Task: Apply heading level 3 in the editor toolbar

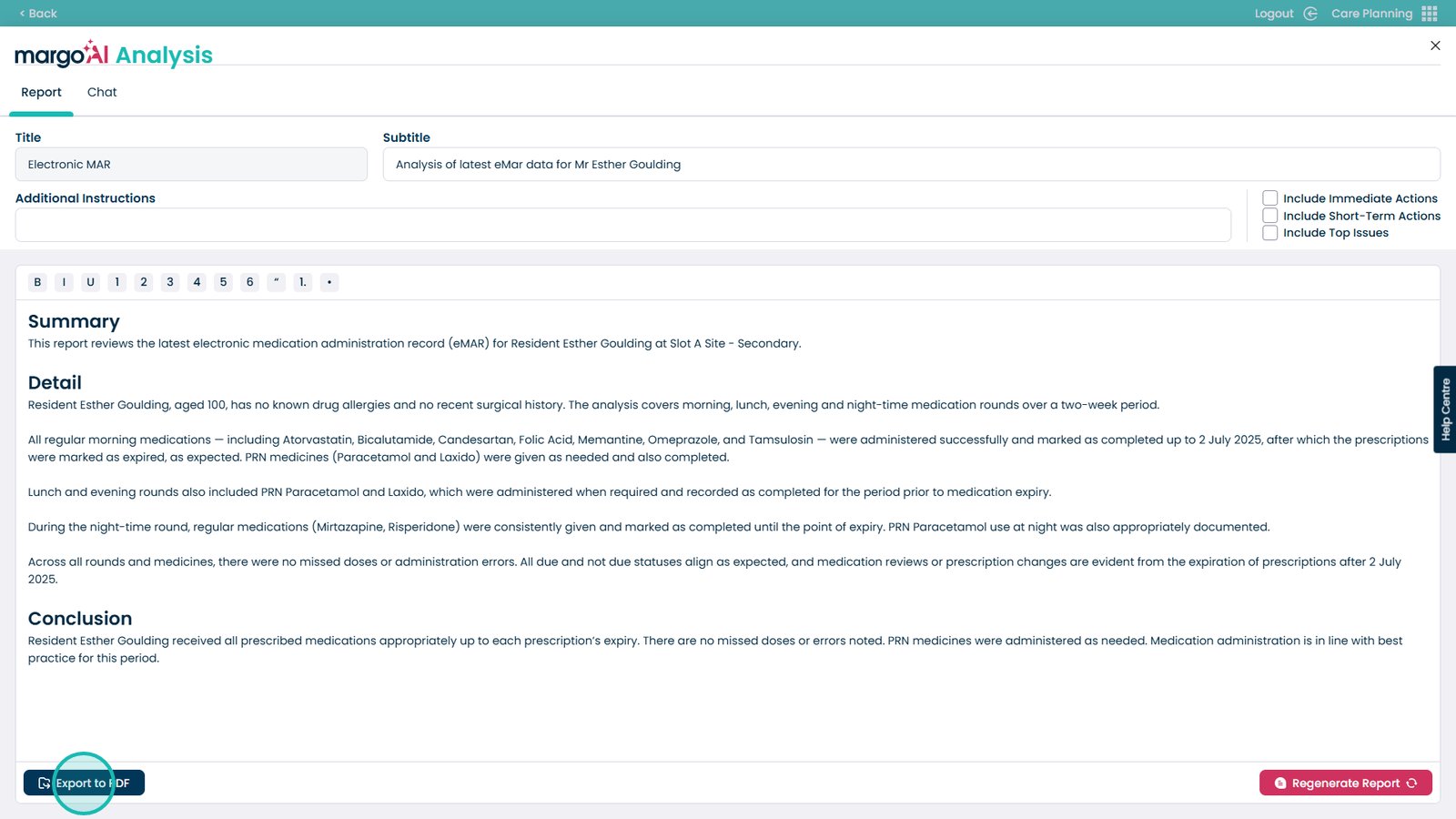Action: [x=170, y=282]
